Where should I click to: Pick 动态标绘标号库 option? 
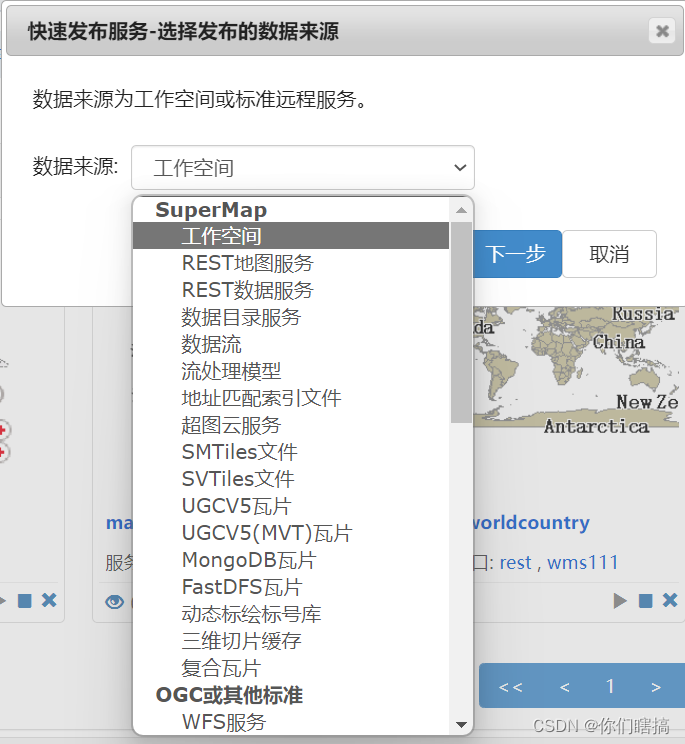pos(291,614)
